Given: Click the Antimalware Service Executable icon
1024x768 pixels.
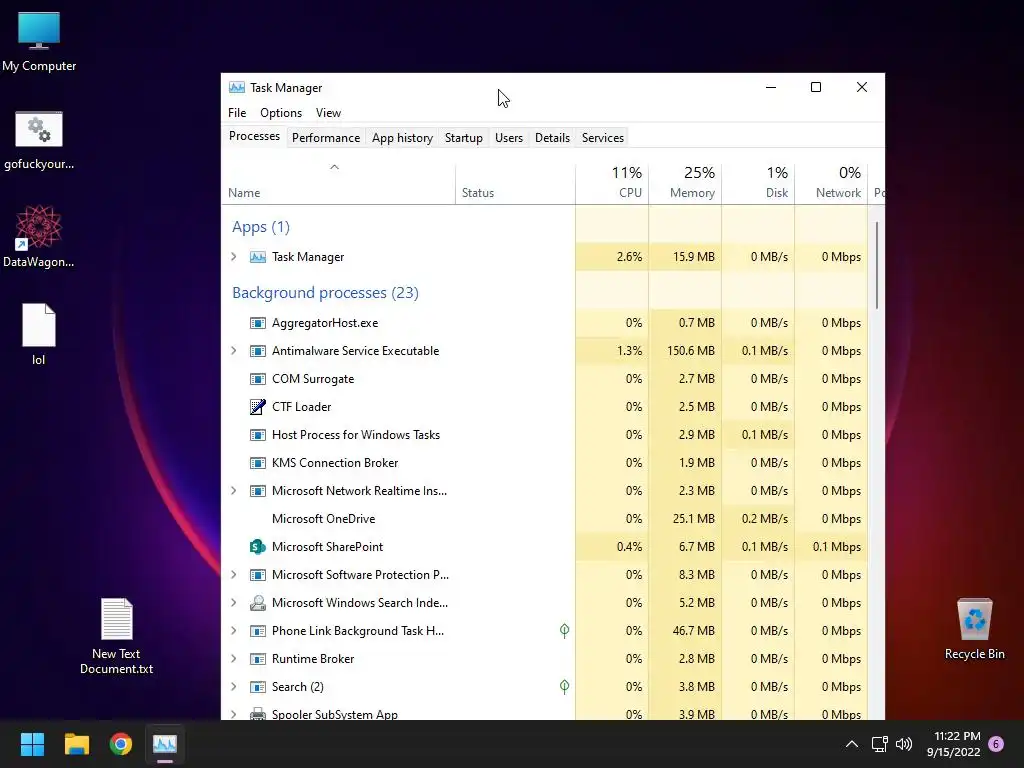Looking at the screenshot, I should (258, 351).
